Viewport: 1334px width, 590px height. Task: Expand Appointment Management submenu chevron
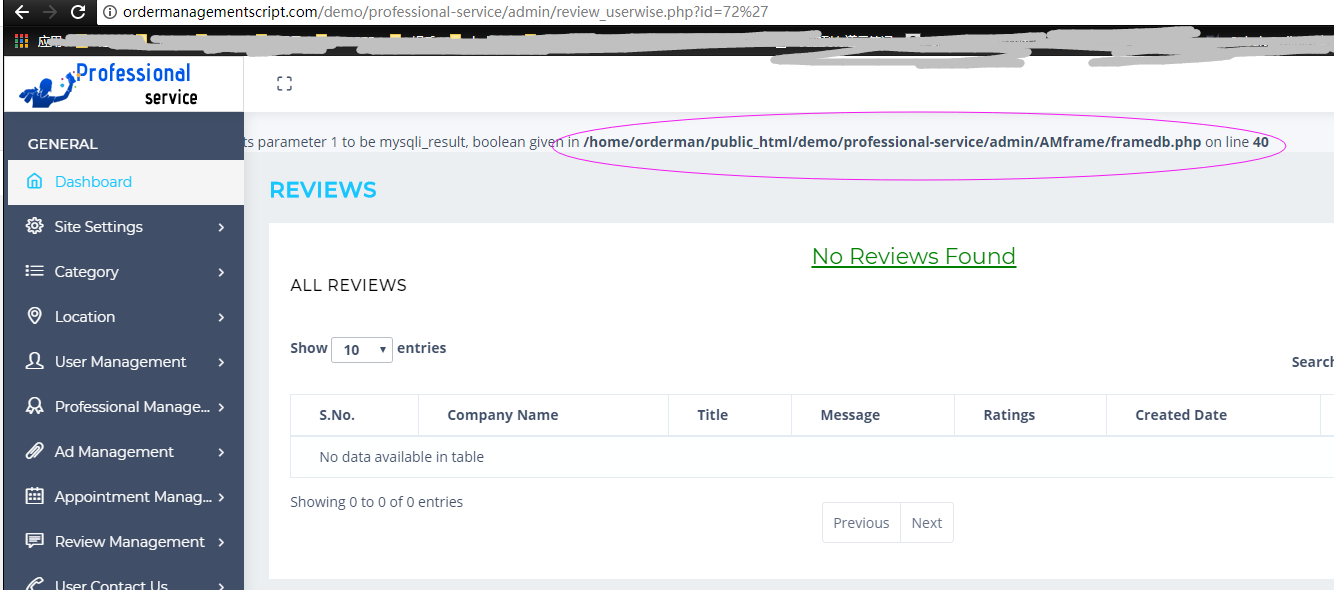coord(221,497)
